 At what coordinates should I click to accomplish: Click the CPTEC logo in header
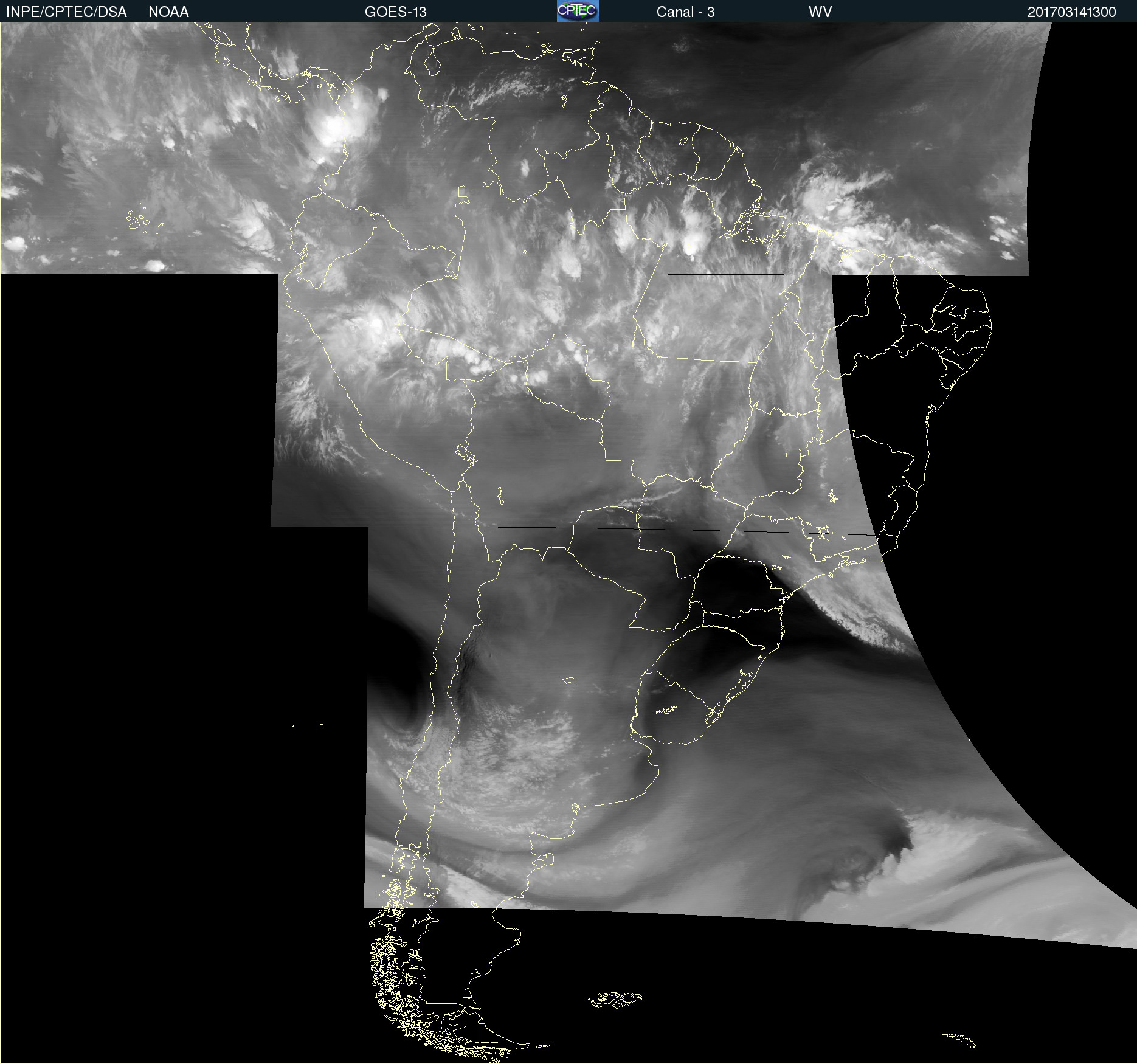point(578,11)
